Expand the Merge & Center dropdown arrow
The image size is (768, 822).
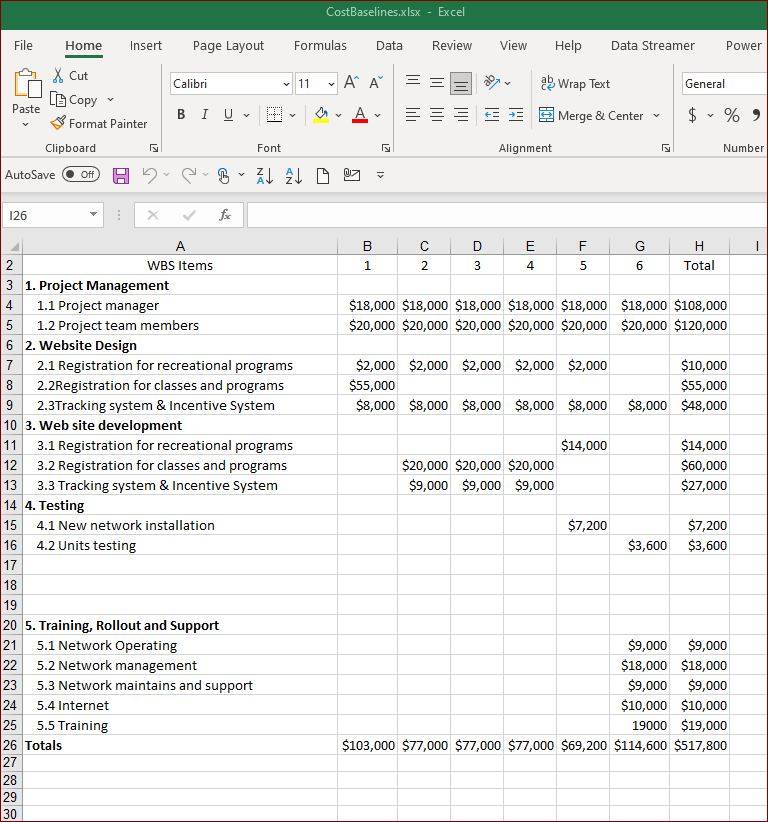click(x=656, y=115)
